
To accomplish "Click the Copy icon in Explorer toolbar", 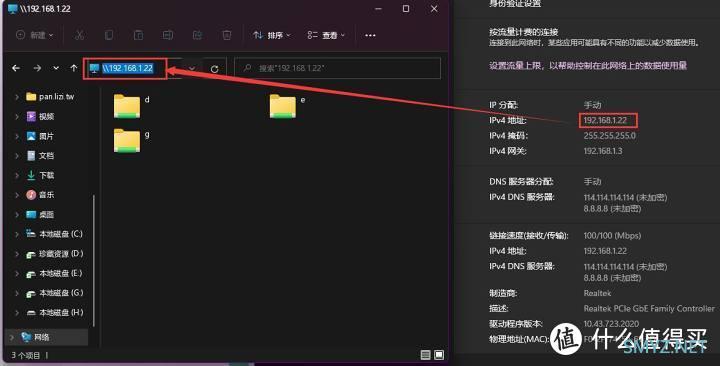I will coord(109,35).
